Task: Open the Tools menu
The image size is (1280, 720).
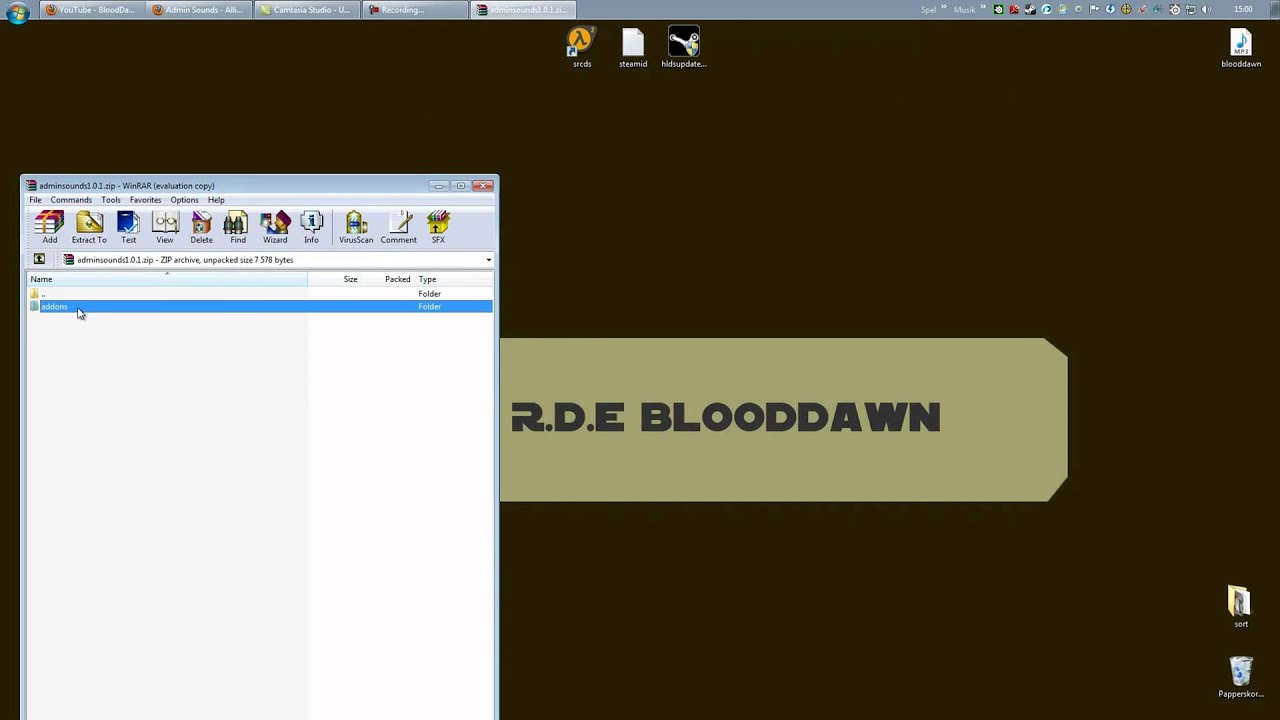Action: pos(110,200)
